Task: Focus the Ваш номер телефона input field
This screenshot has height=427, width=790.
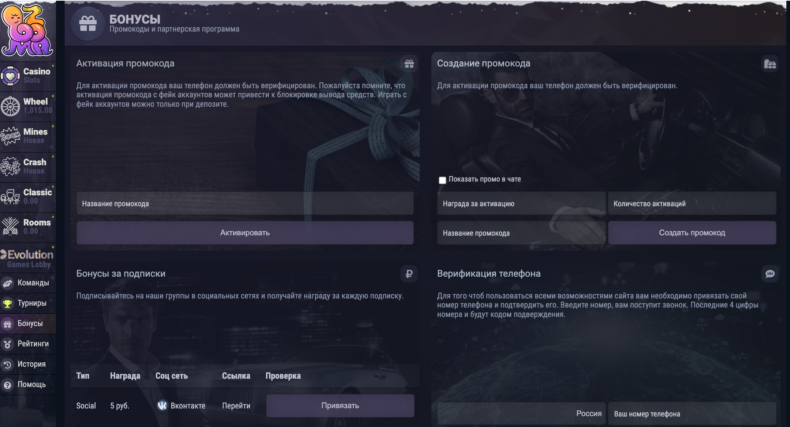Action: click(x=692, y=413)
